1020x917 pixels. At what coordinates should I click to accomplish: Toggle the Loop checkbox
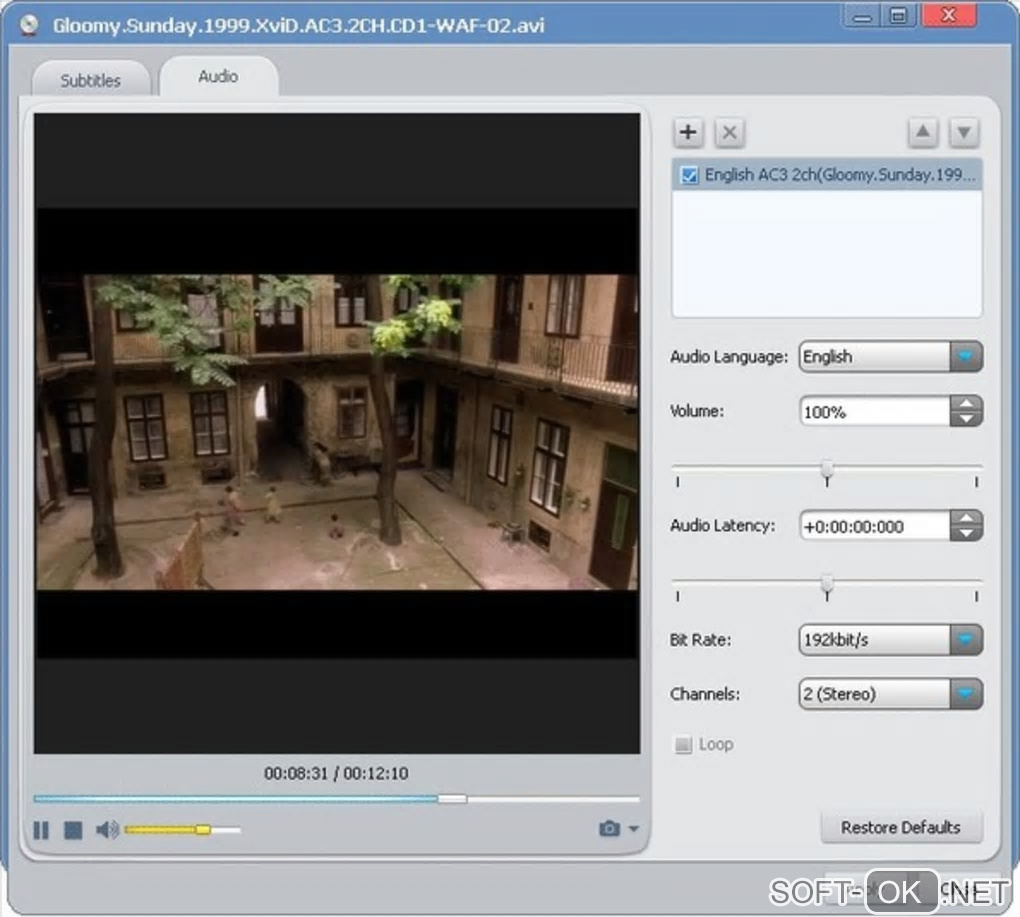tap(683, 745)
